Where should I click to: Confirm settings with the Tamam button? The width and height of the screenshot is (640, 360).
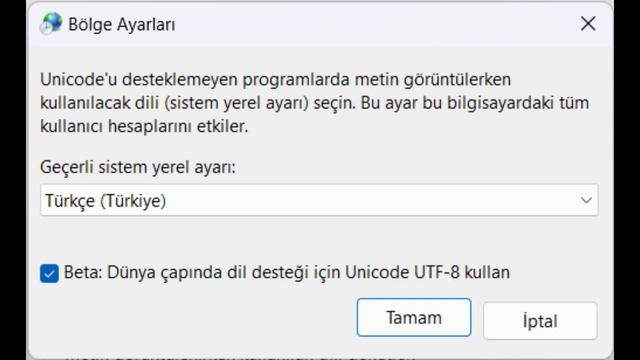click(x=414, y=317)
